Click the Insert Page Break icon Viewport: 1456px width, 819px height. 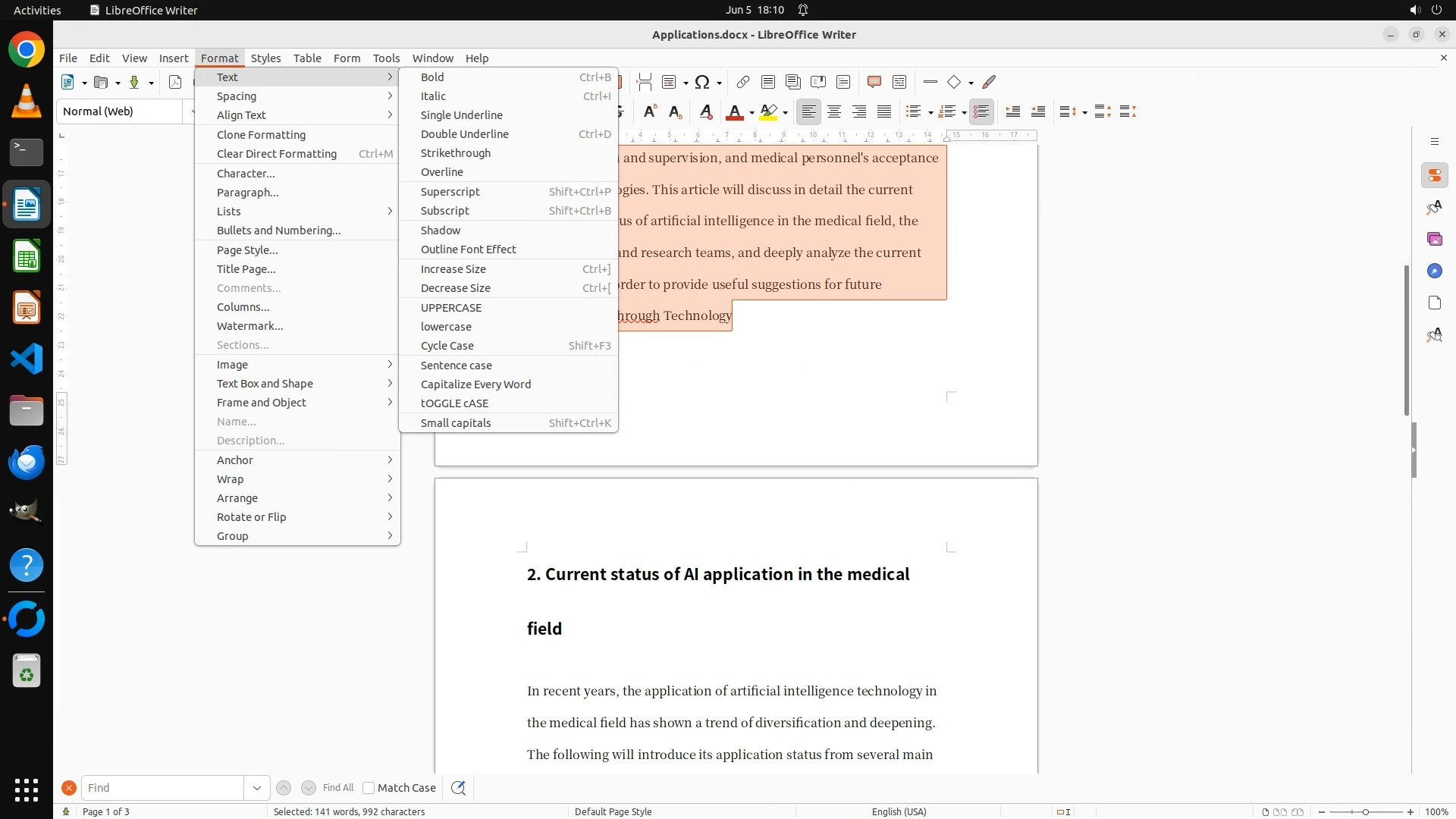(645, 82)
